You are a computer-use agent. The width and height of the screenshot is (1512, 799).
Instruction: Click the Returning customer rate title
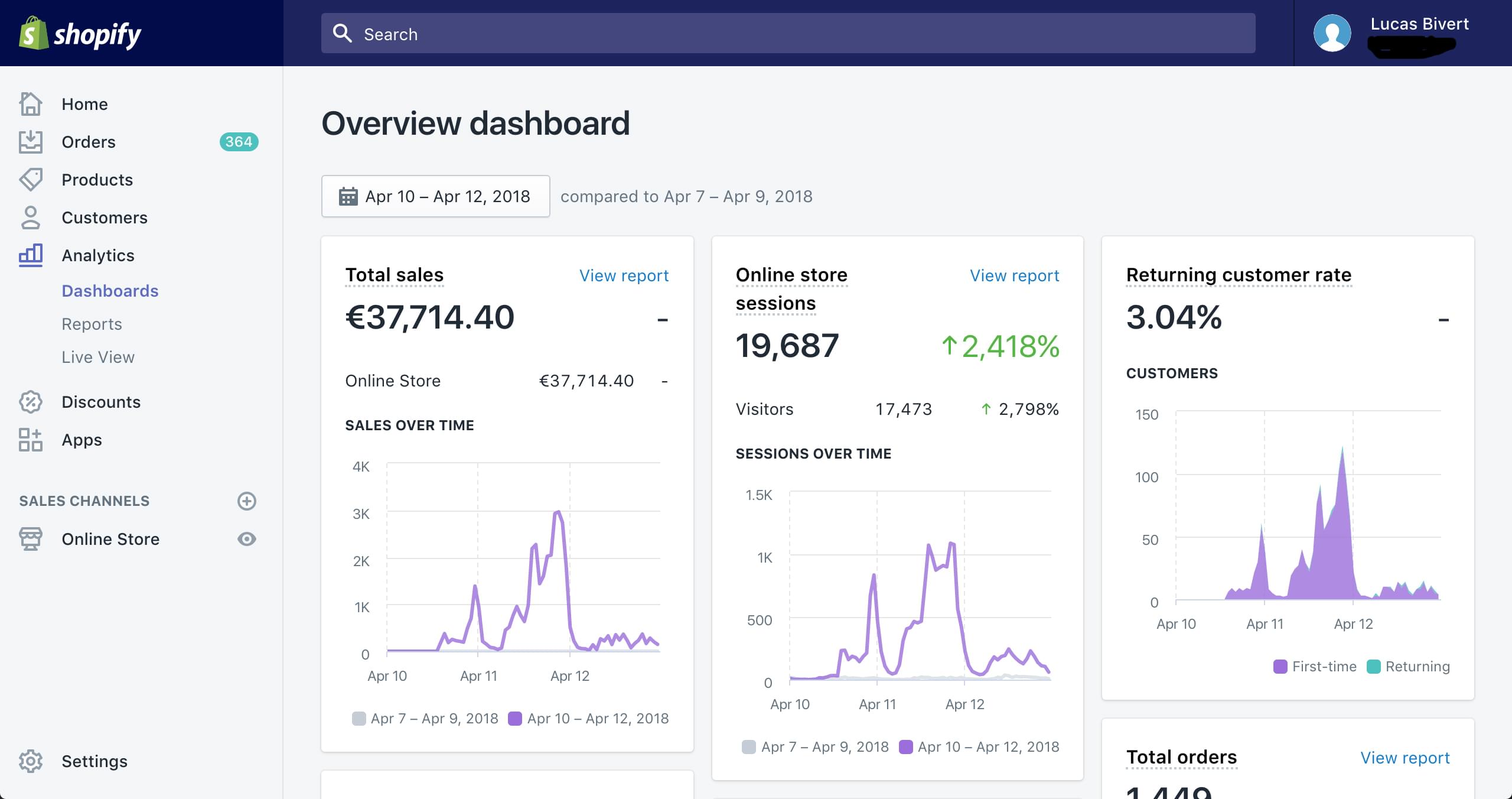pos(1239,275)
